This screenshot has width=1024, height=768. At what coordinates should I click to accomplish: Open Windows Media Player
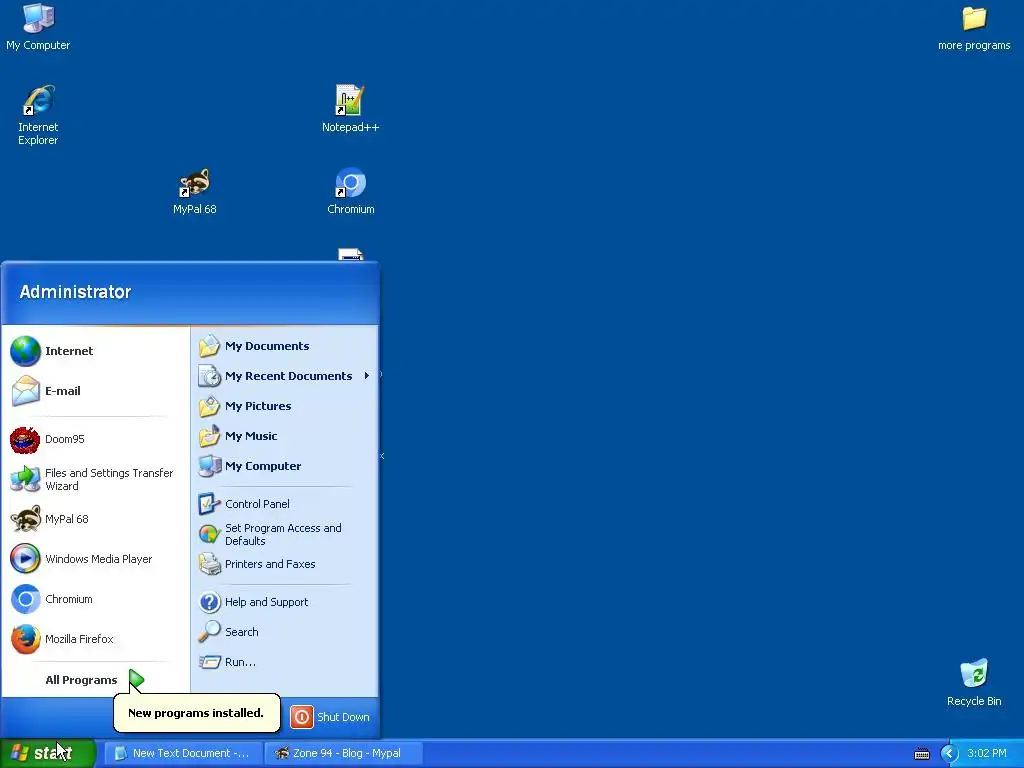pos(95,559)
